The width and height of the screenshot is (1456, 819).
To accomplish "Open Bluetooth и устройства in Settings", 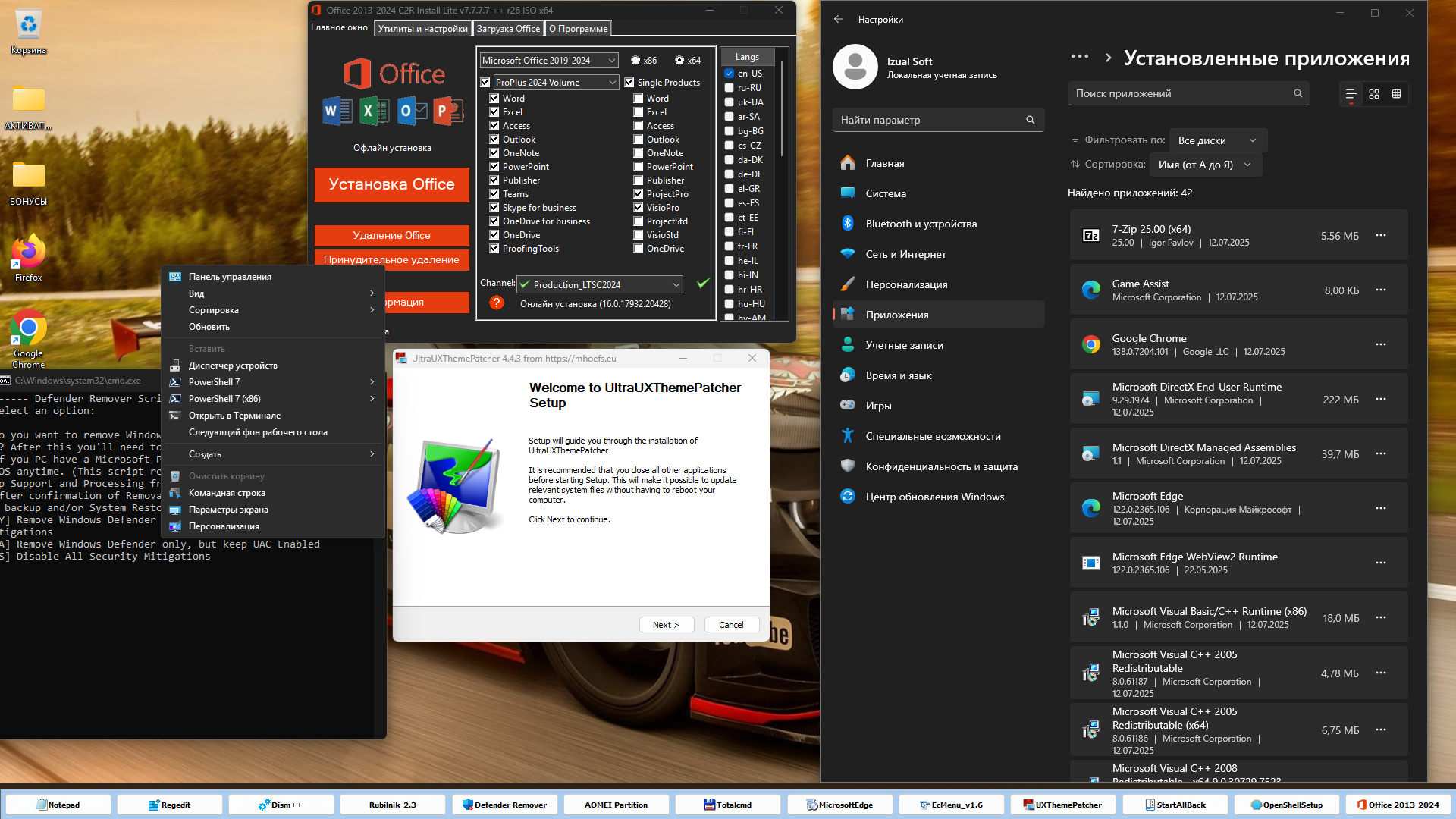I will tap(938, 224).
